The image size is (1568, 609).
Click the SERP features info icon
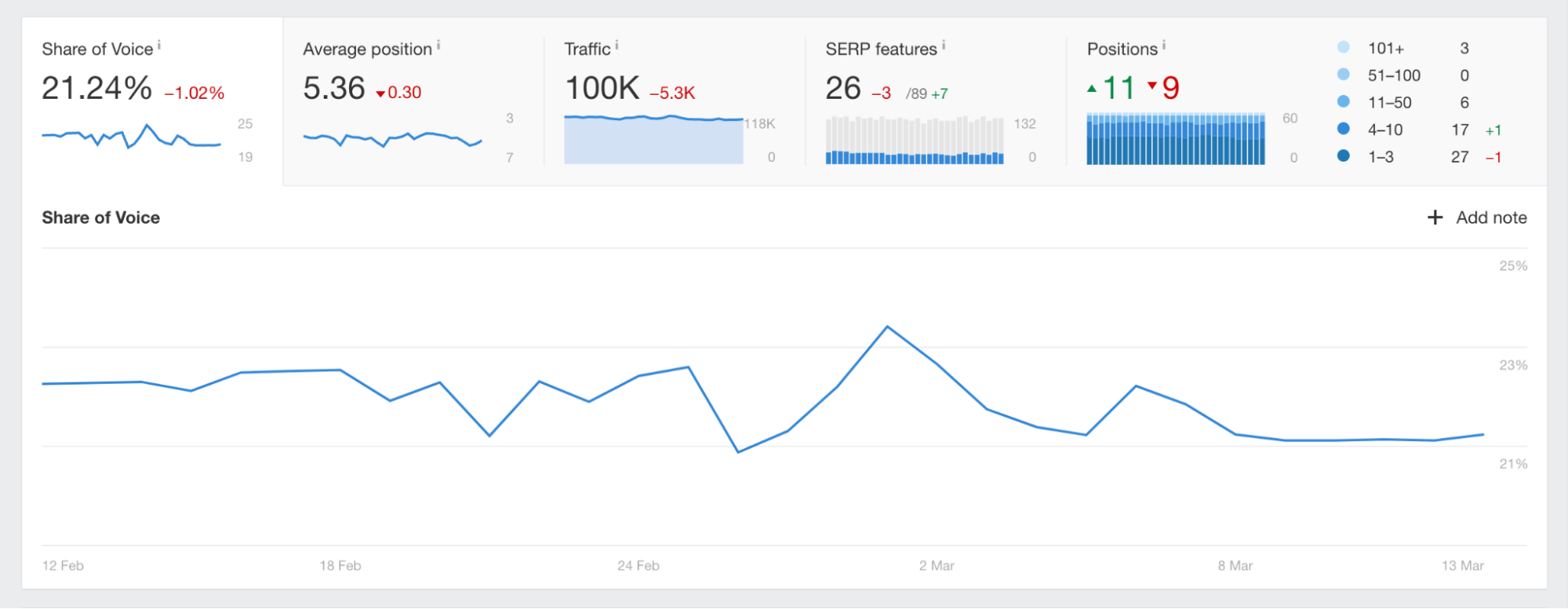click(944, 46)
